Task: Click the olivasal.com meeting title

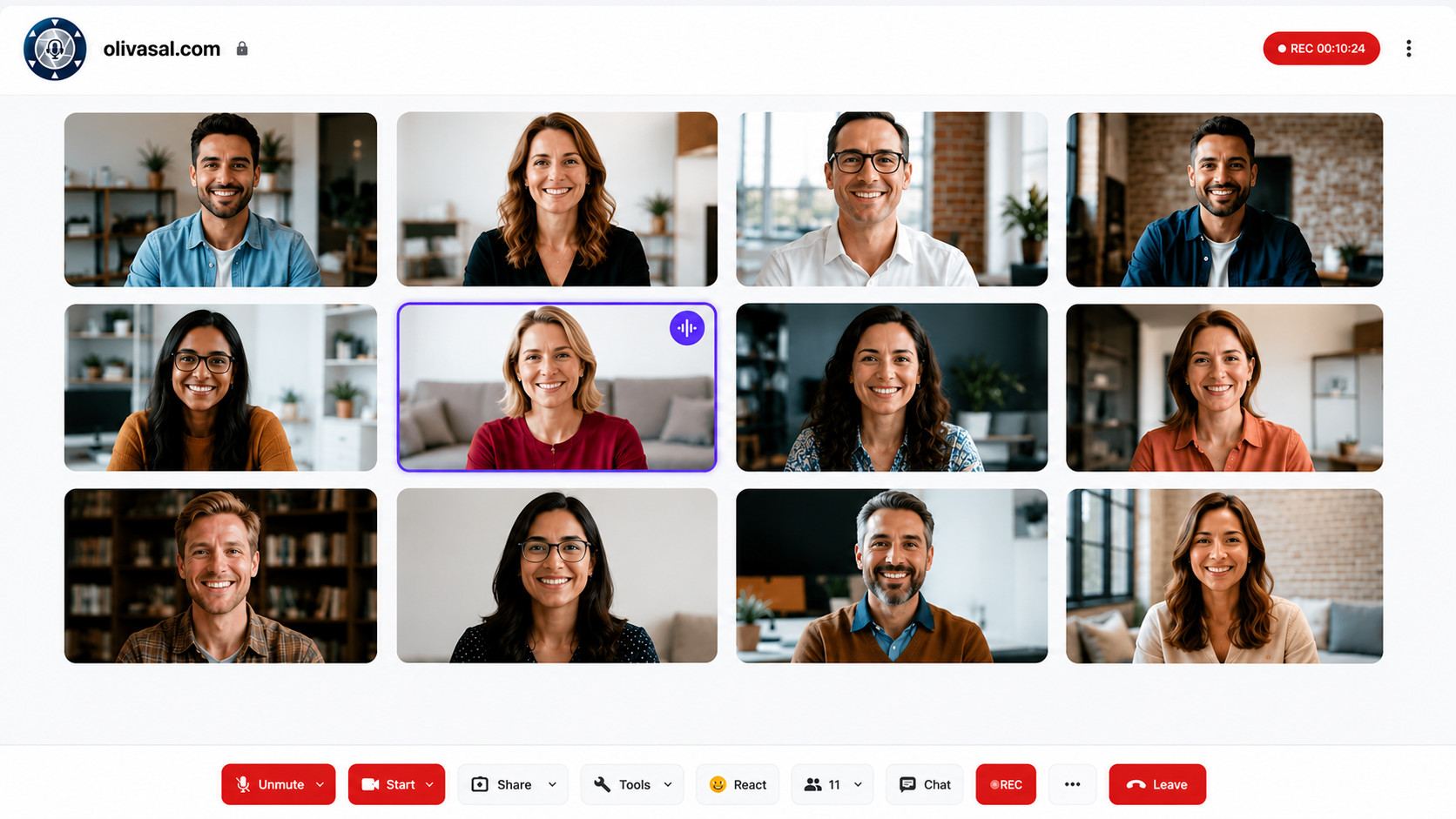Action: (x=162, y=49)
